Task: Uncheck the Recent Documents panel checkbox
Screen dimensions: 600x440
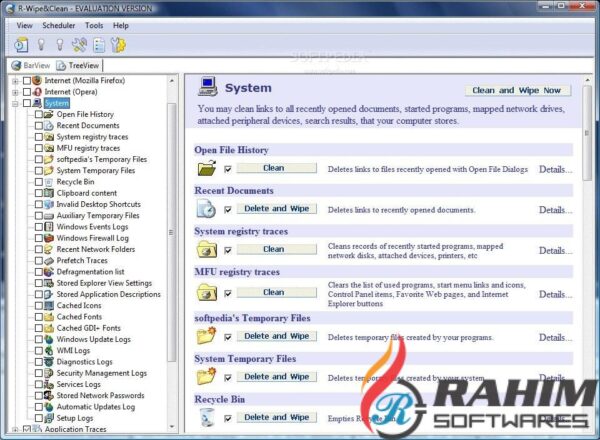Action: pyautogui.click(x=228, y=210)
